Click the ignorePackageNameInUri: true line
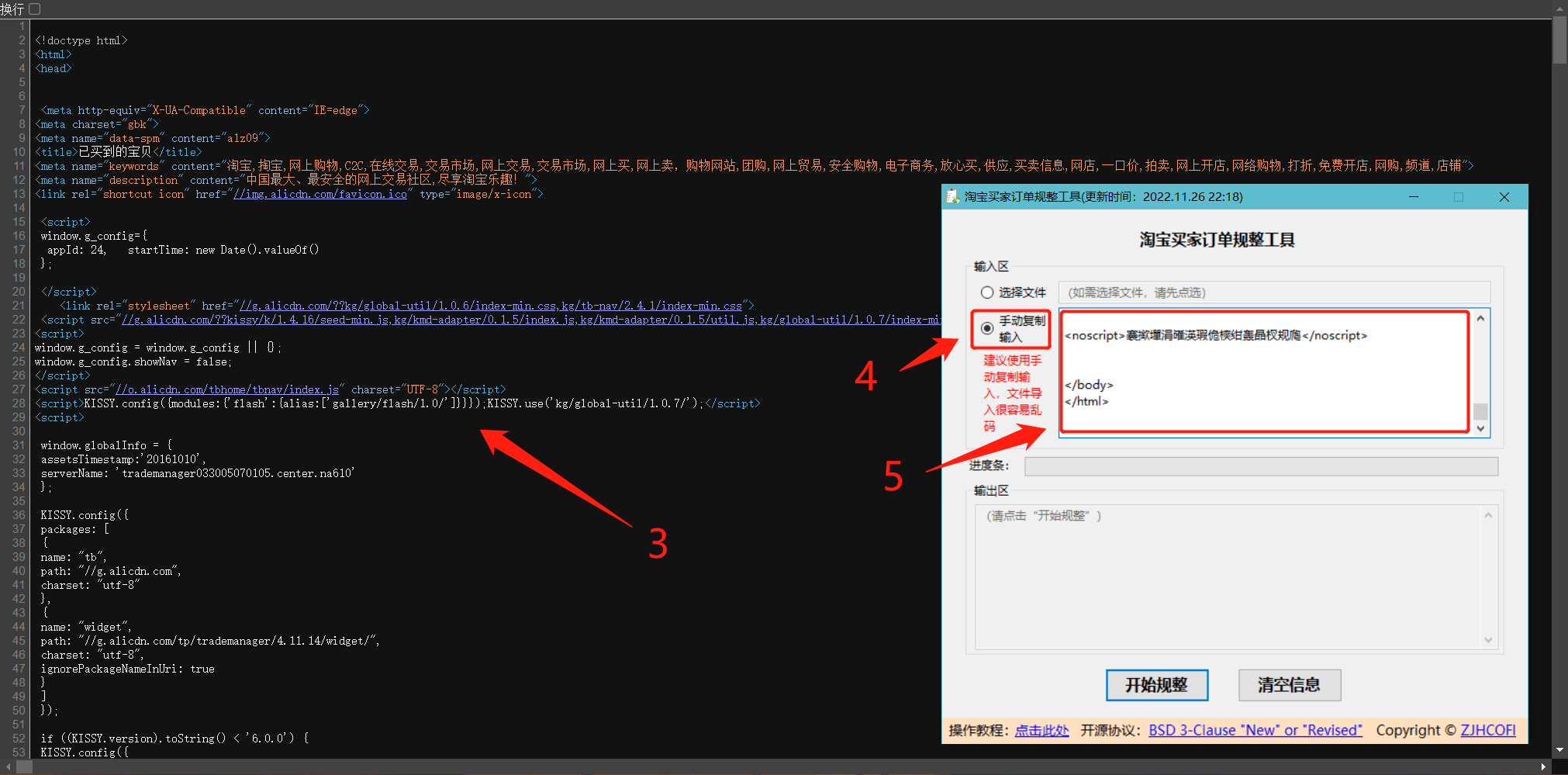Viewport: 1568px width, 775px height. point(127,669)
